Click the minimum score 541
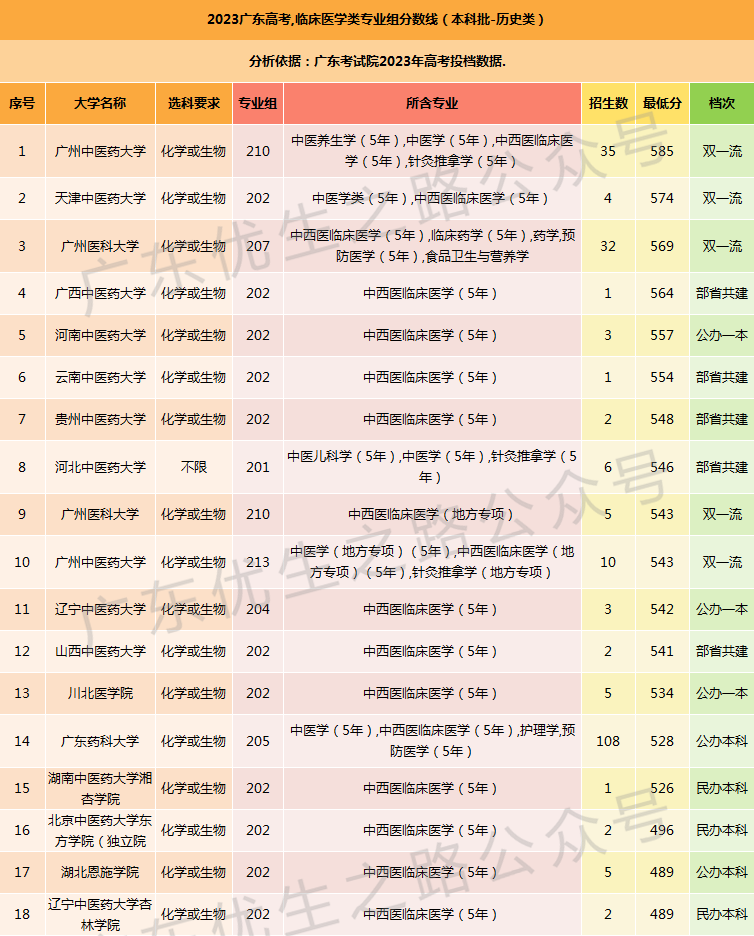This screenshot has height=936, width=754. coord(662,651)
